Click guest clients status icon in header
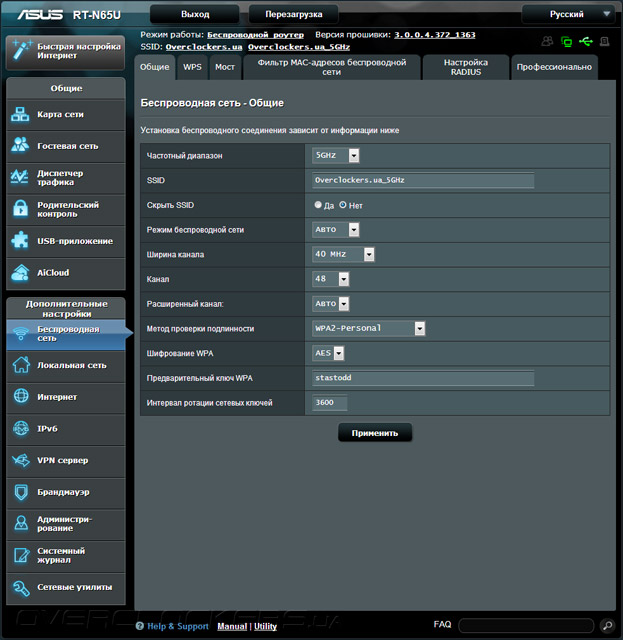 pyautogui.click(x=547, y=41)
